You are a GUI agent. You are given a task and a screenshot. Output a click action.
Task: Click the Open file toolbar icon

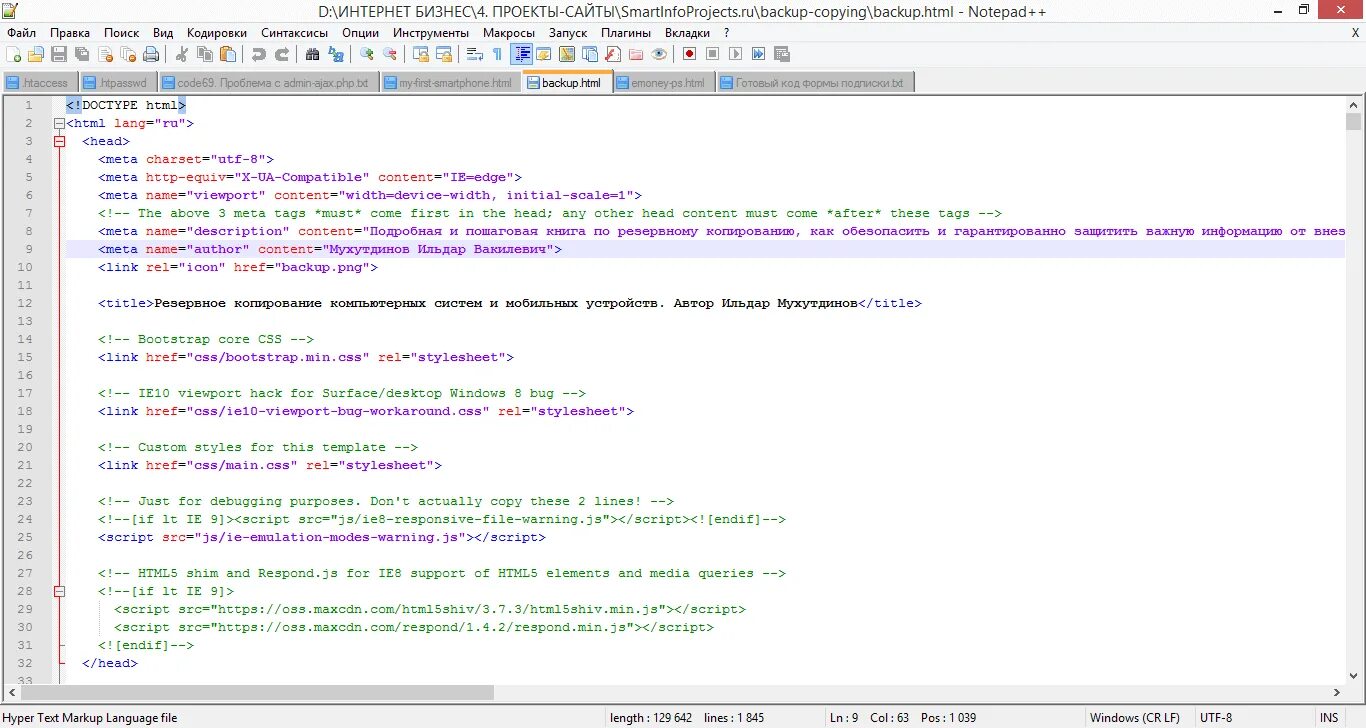click(36, 54)
